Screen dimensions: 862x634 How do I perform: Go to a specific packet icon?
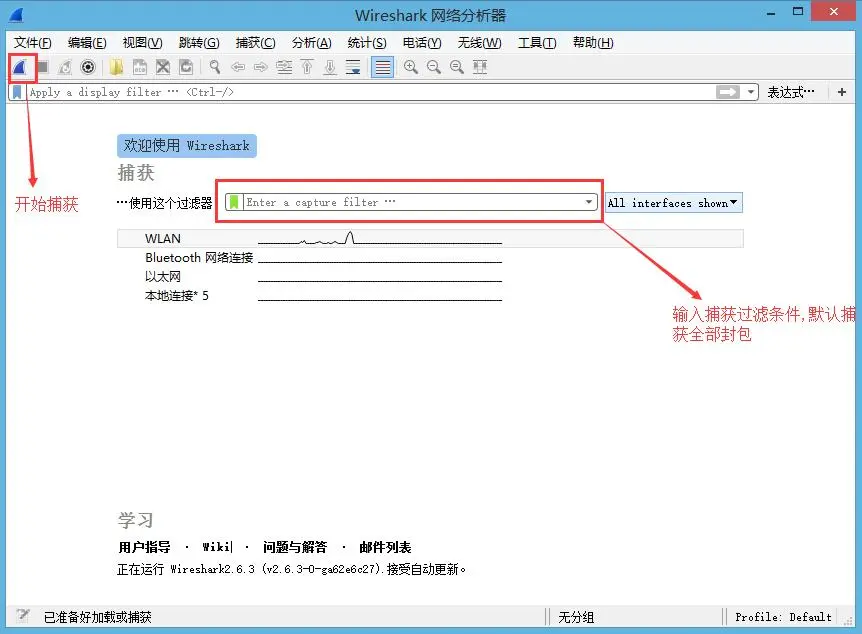click(x=284, y=67)
